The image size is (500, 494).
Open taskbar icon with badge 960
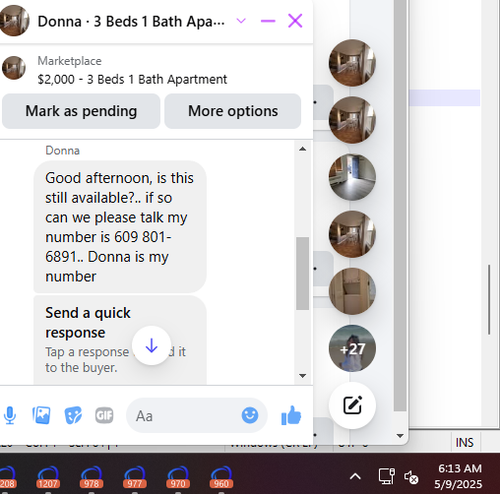(221, 477)
